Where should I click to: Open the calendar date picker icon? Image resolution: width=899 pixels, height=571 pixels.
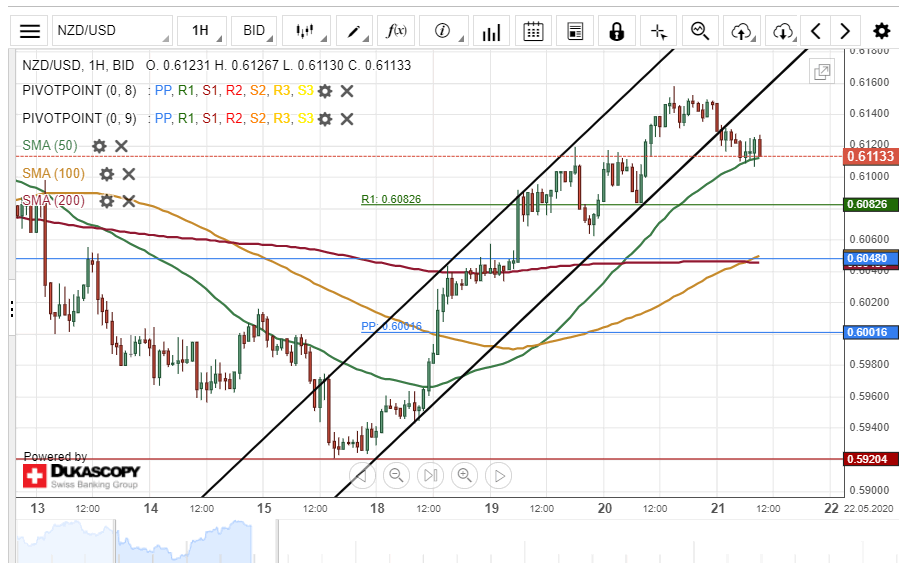click(x=533, y=30)
